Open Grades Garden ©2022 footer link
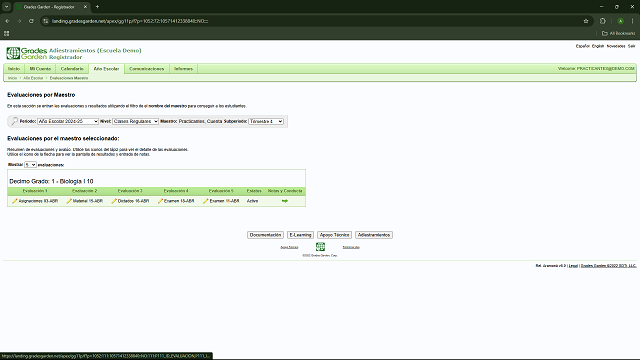This screenshot has height=360, width=640. click(609, 266)
